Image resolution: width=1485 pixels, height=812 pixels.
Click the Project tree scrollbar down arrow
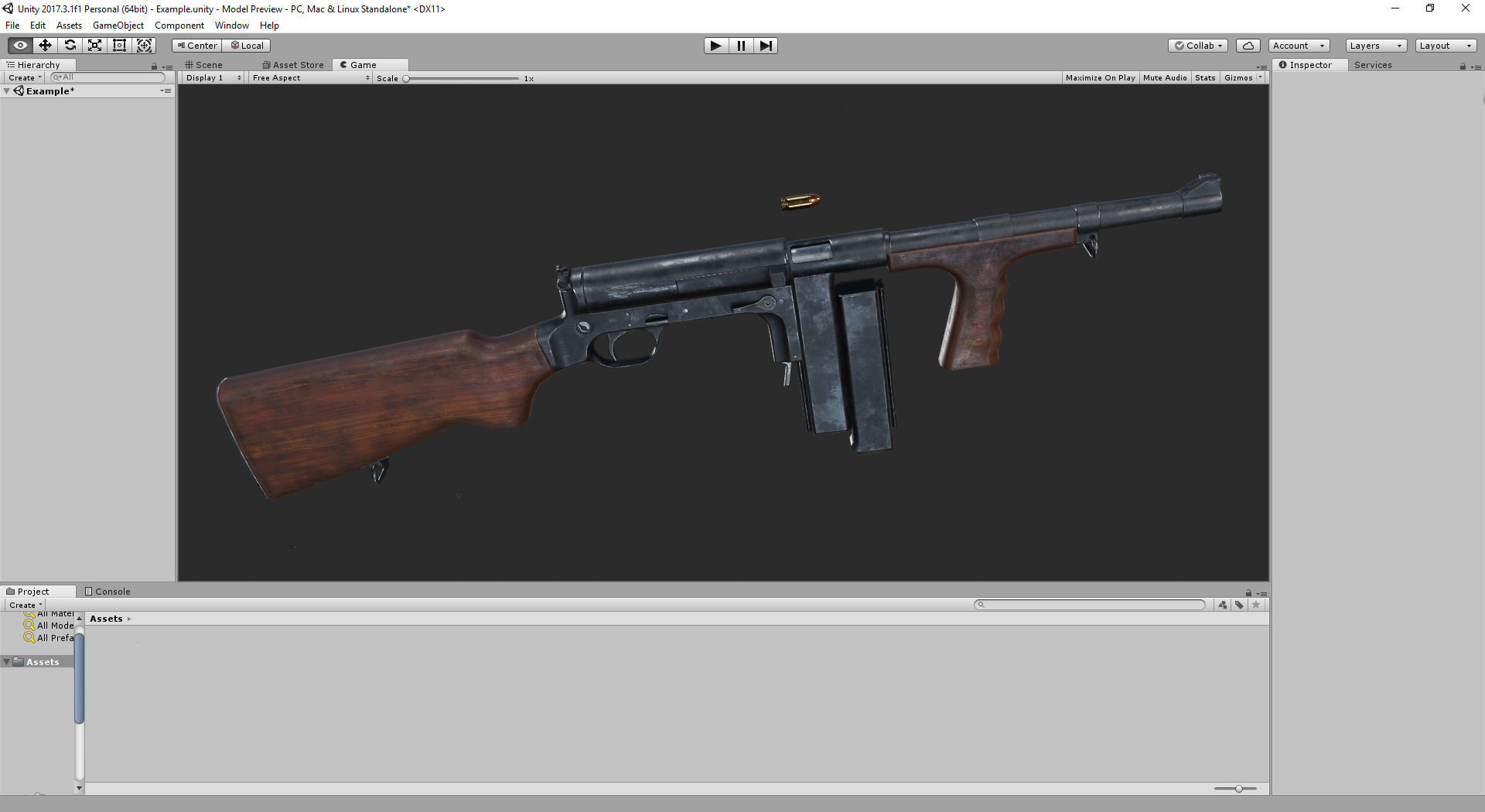79,788
